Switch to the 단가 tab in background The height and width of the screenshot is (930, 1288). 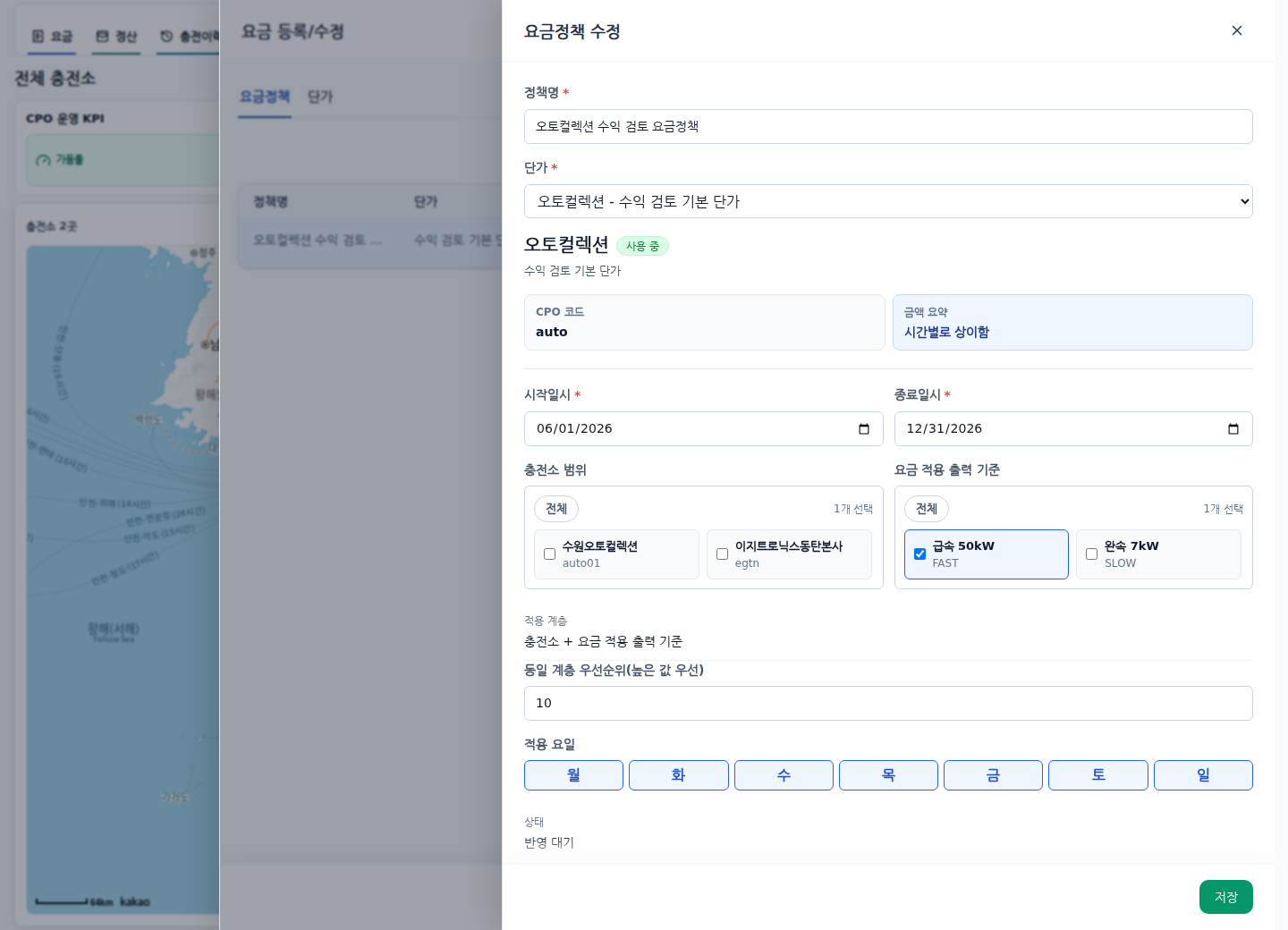tap(320, 97)
